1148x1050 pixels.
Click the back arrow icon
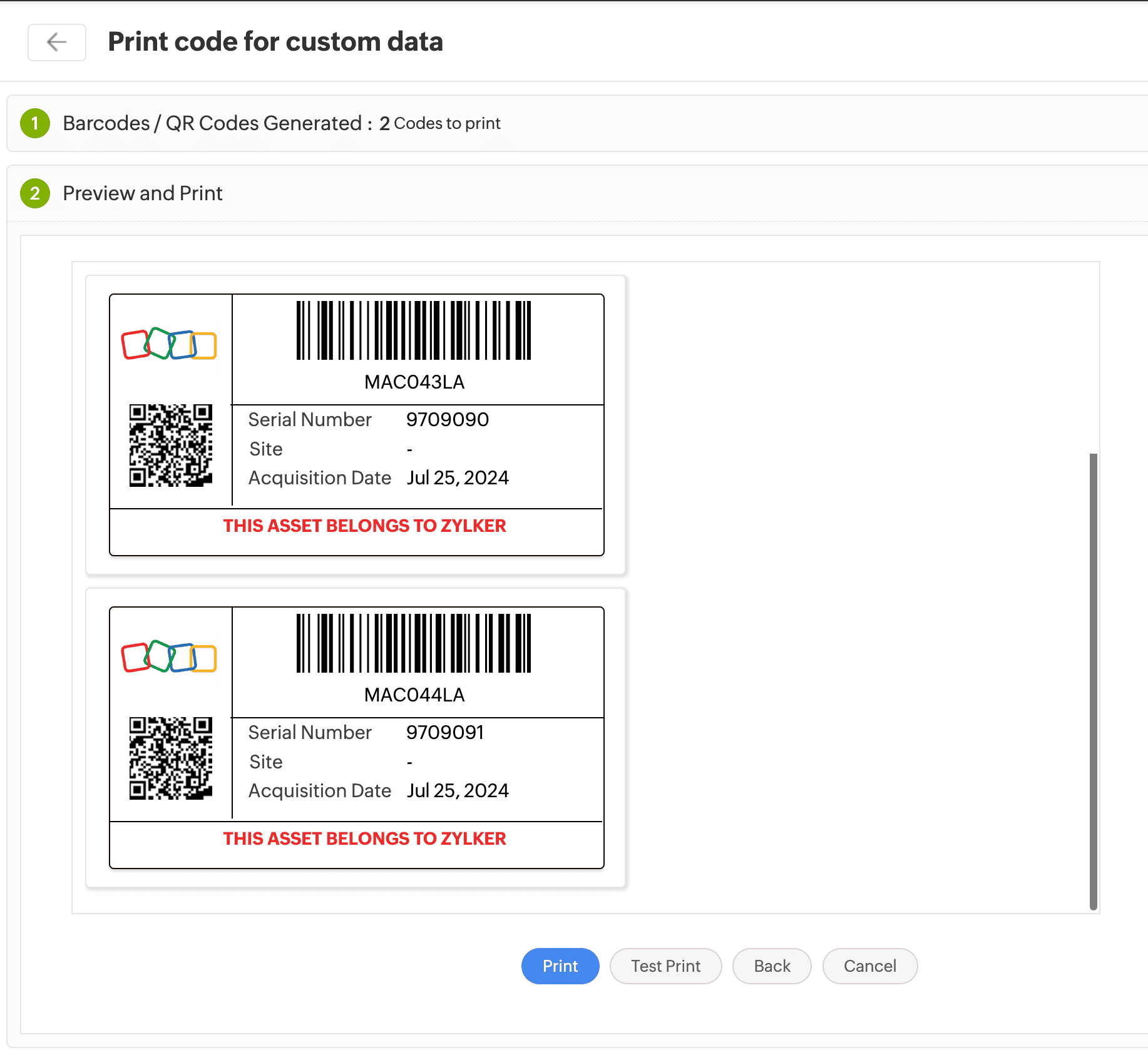click(56, 42)
